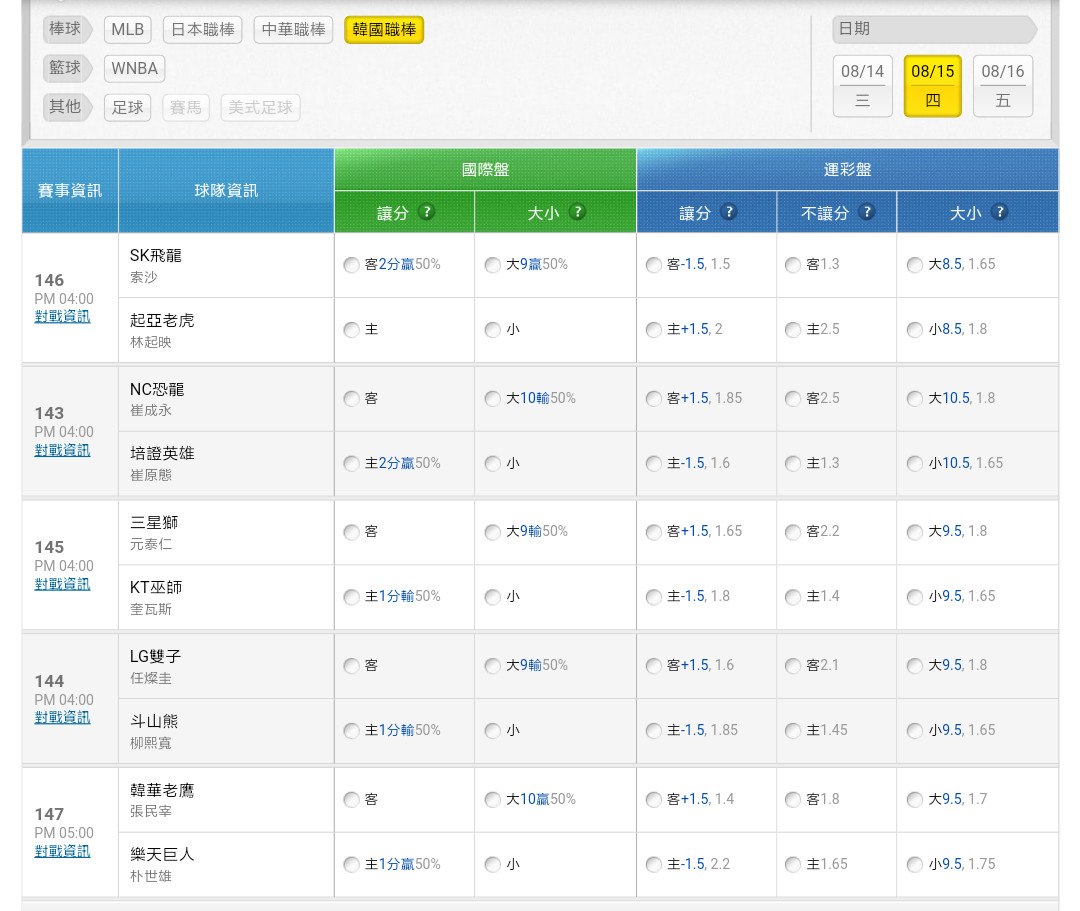
Task: Select 大9贏50% in game 146
Action: [x=492, y=265]
